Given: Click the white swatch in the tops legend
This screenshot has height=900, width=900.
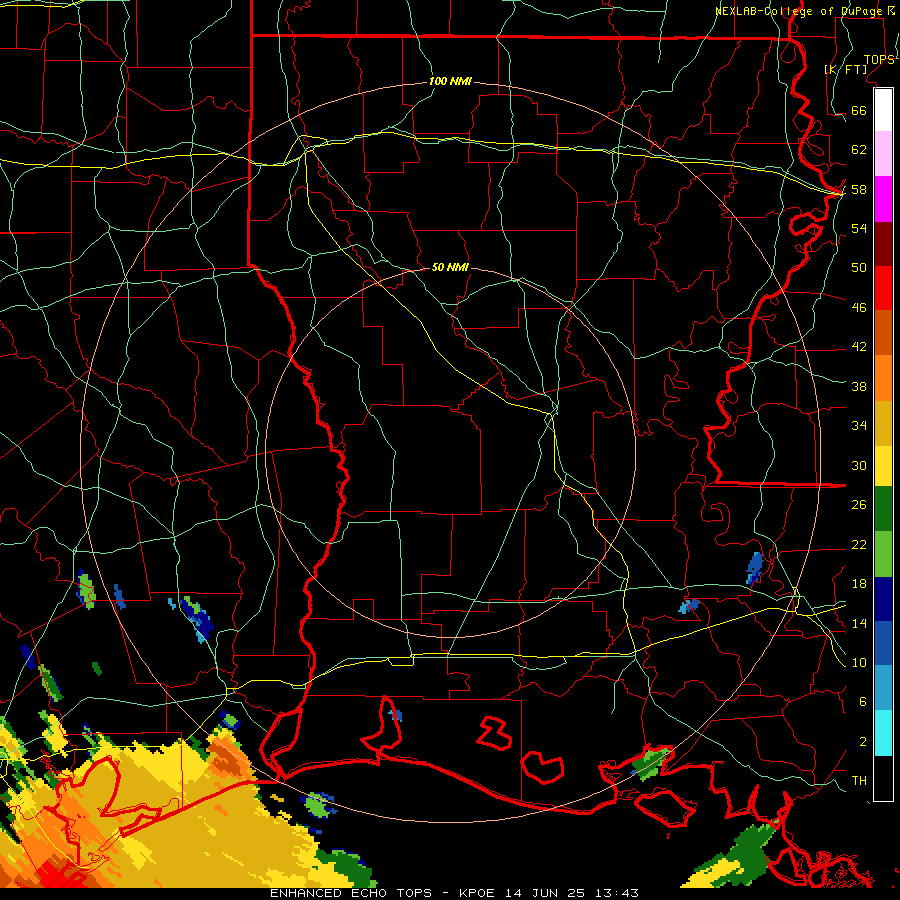Looking at the screenshot, I should click(883, 110).
